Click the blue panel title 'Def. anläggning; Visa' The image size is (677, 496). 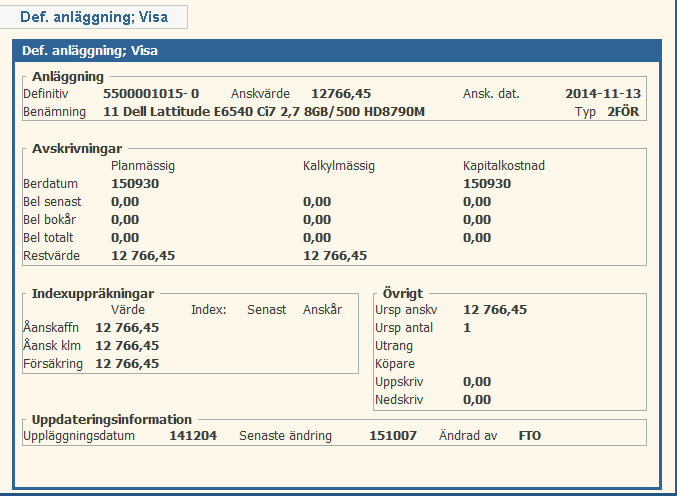tap(90, 51)
